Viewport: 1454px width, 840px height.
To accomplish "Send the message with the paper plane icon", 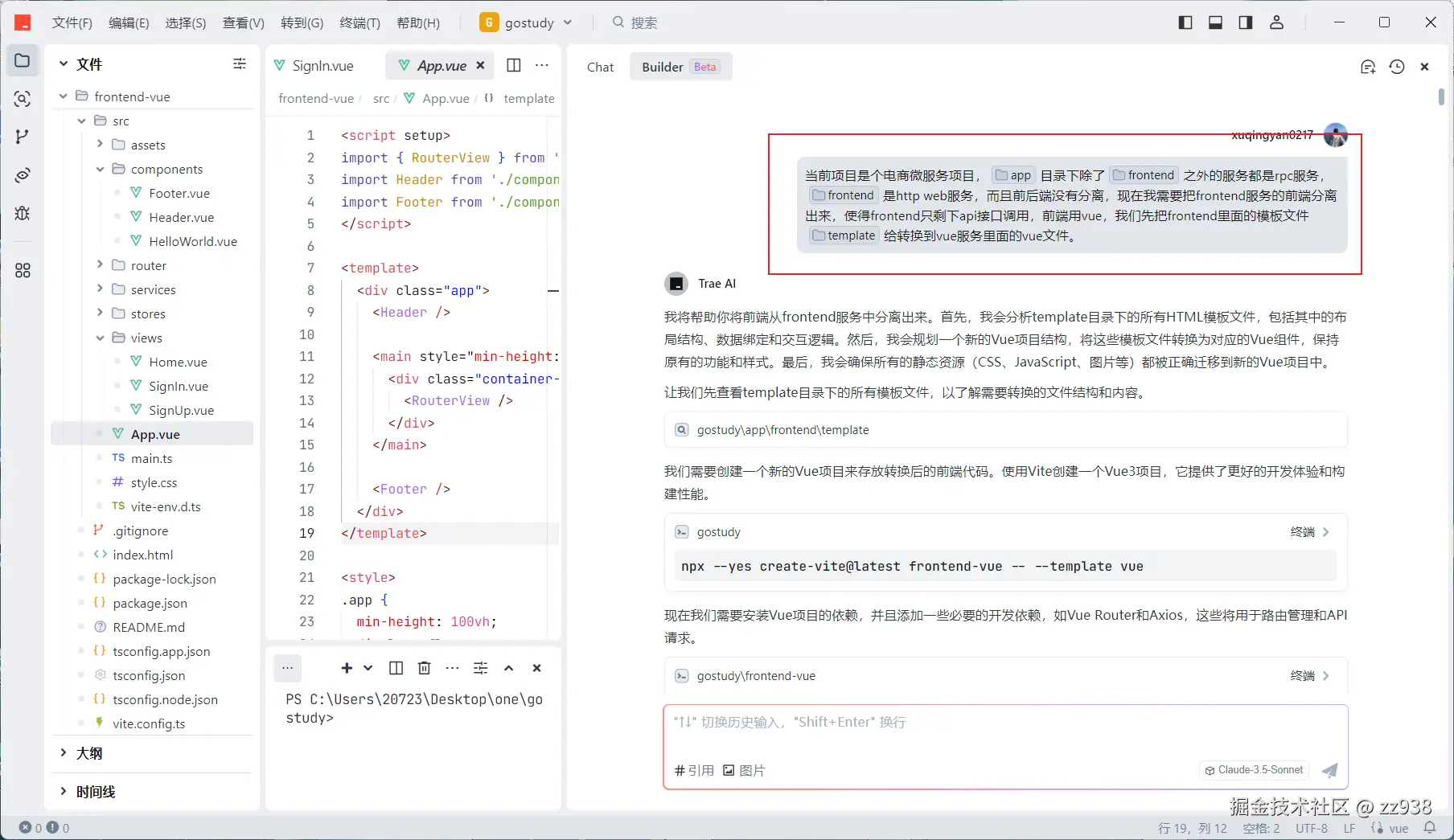I will coord(1330,770).
